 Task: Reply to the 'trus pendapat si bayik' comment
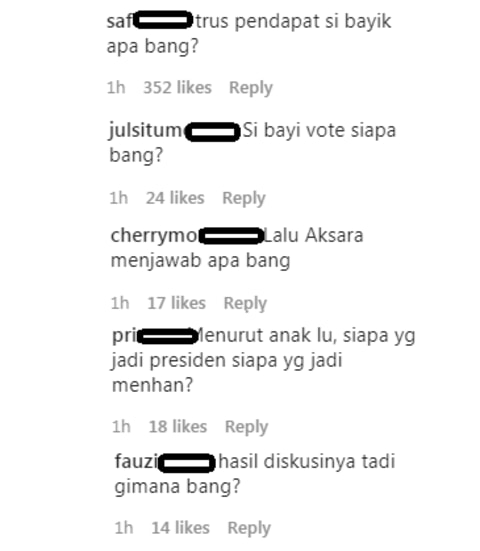pos(251,88)
